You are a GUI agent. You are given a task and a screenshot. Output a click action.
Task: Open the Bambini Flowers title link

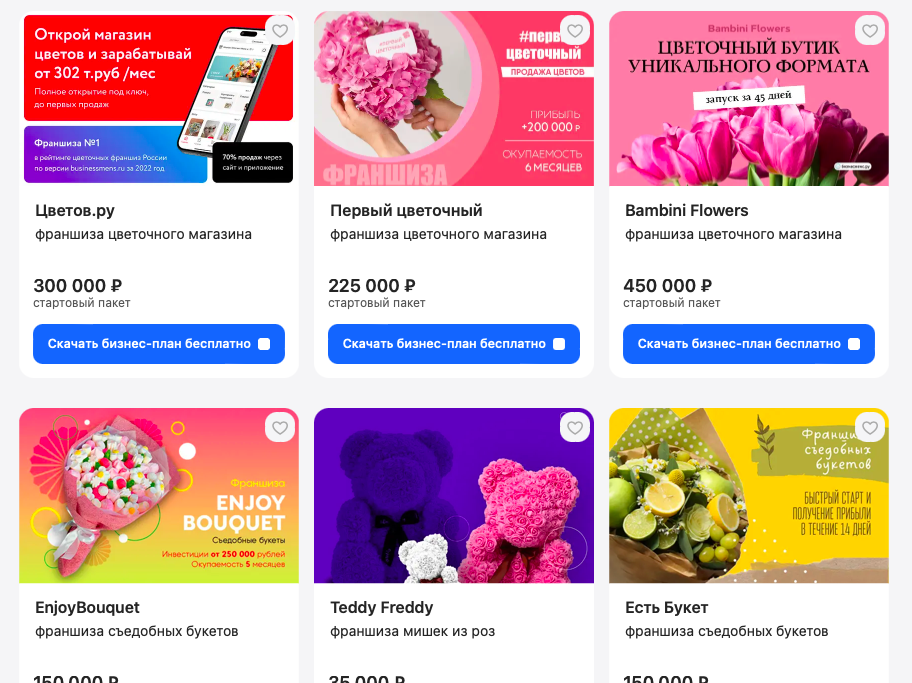click(686, 211)
